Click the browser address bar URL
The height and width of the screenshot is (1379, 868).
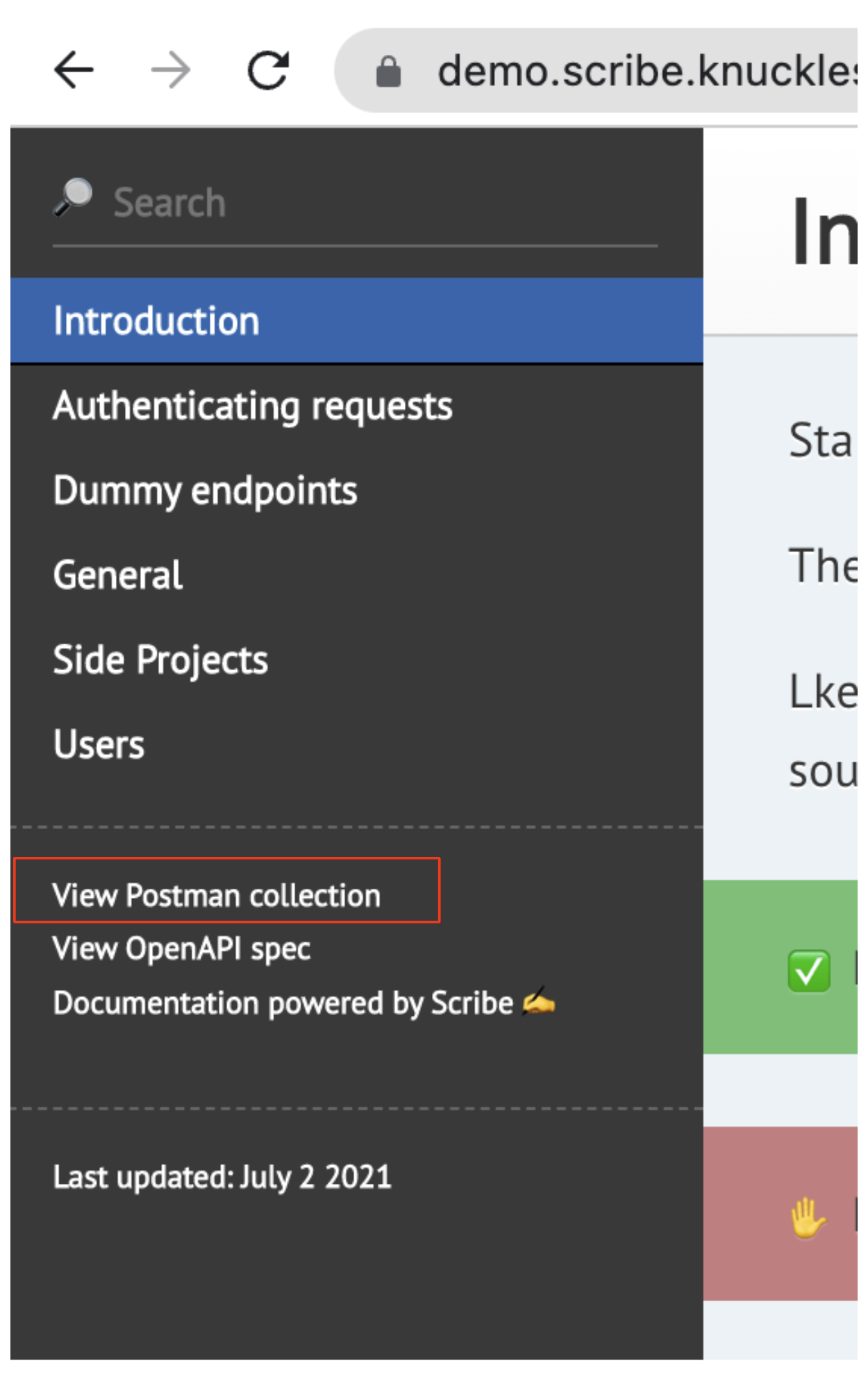[646, 72]
